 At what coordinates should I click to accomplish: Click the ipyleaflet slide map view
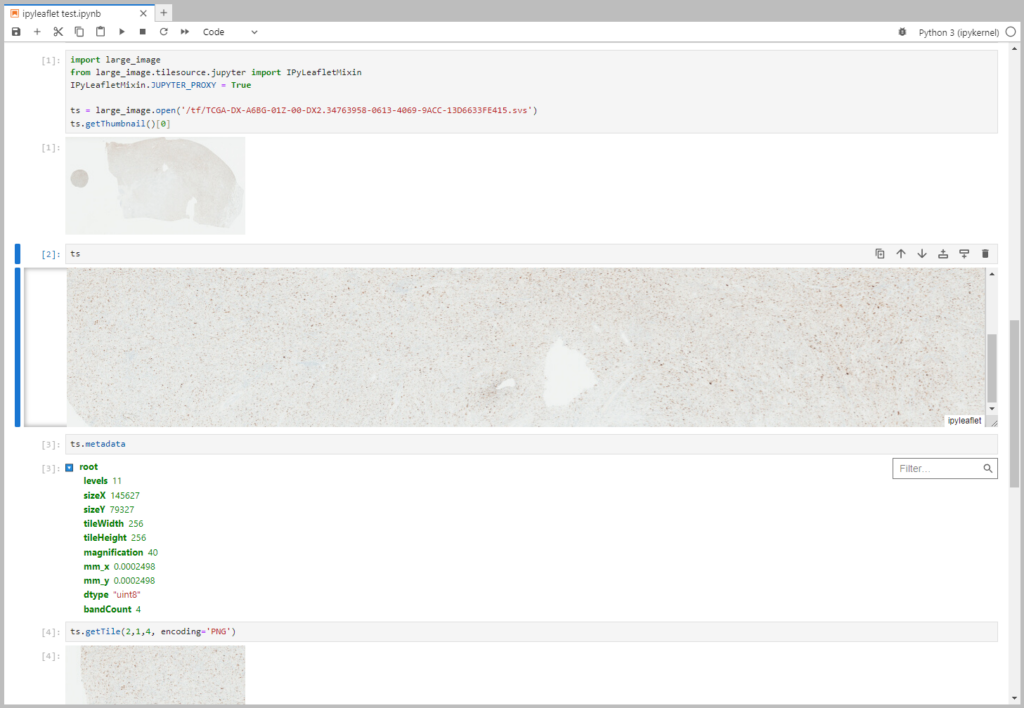click(526, 347)
